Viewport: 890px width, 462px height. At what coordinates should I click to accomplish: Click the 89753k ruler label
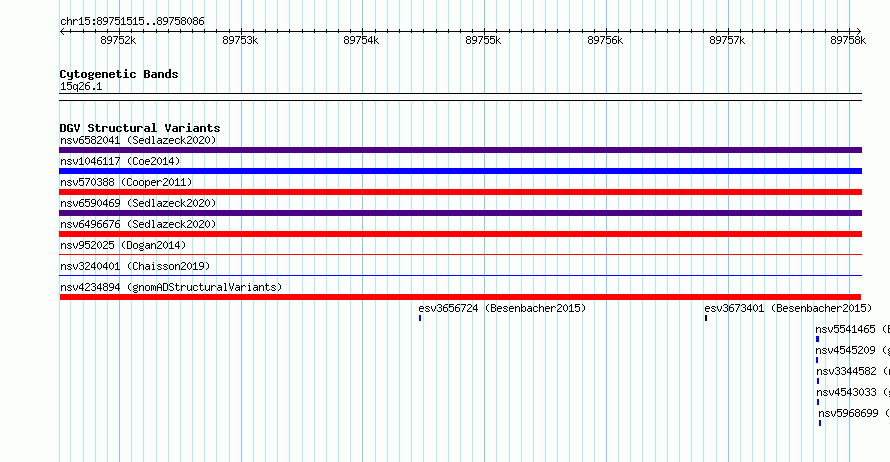click(240, 40)
